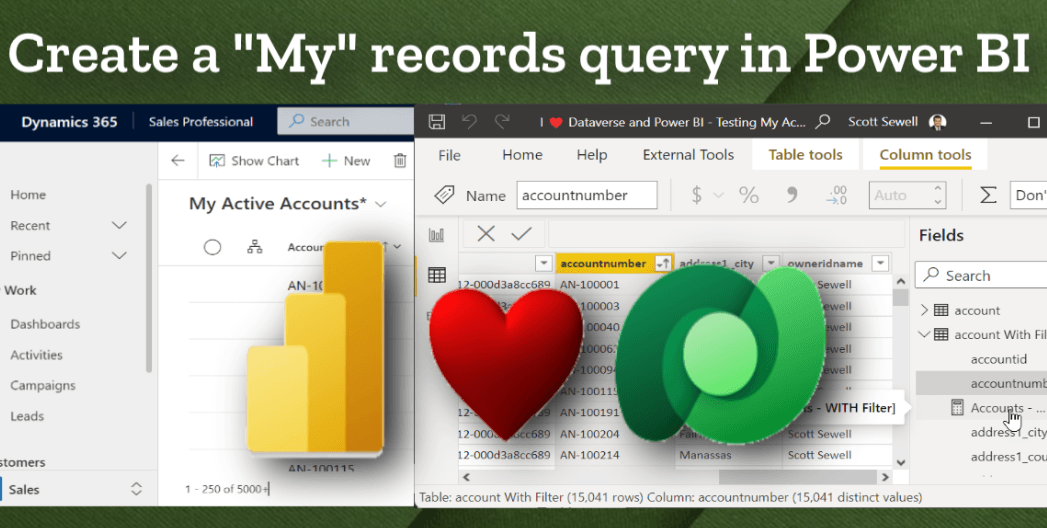Apply the percentage format icon

[x=749, y=195]
